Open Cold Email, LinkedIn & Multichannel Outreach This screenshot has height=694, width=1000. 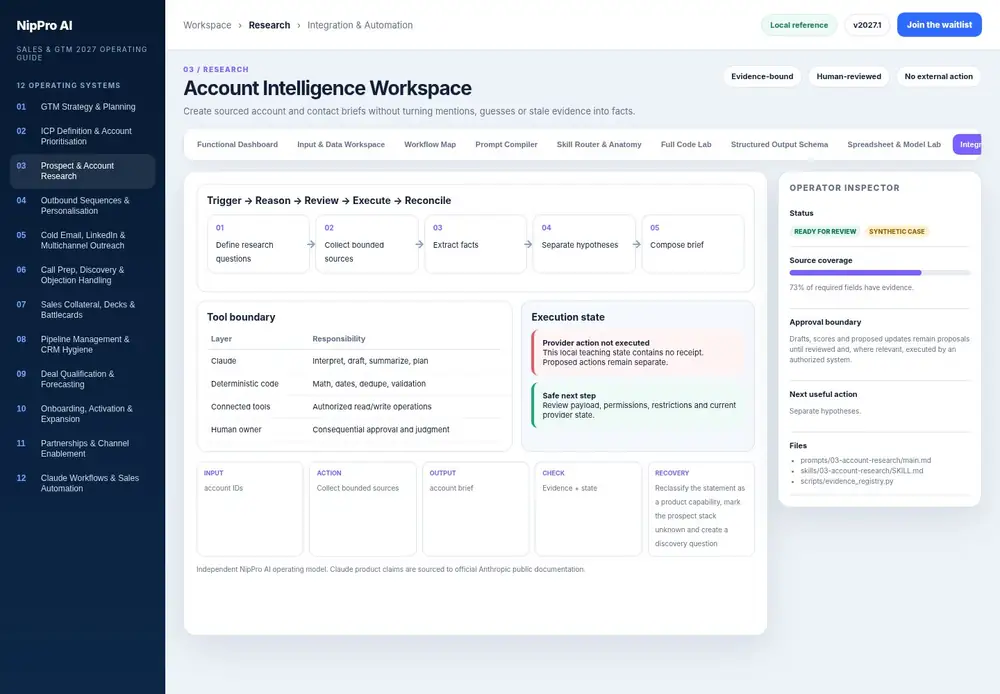pyautogui.click(x=82, y=240)
